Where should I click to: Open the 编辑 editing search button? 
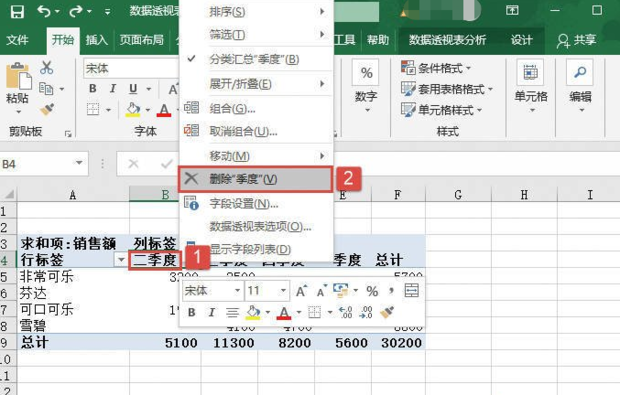tap(580, 85)
